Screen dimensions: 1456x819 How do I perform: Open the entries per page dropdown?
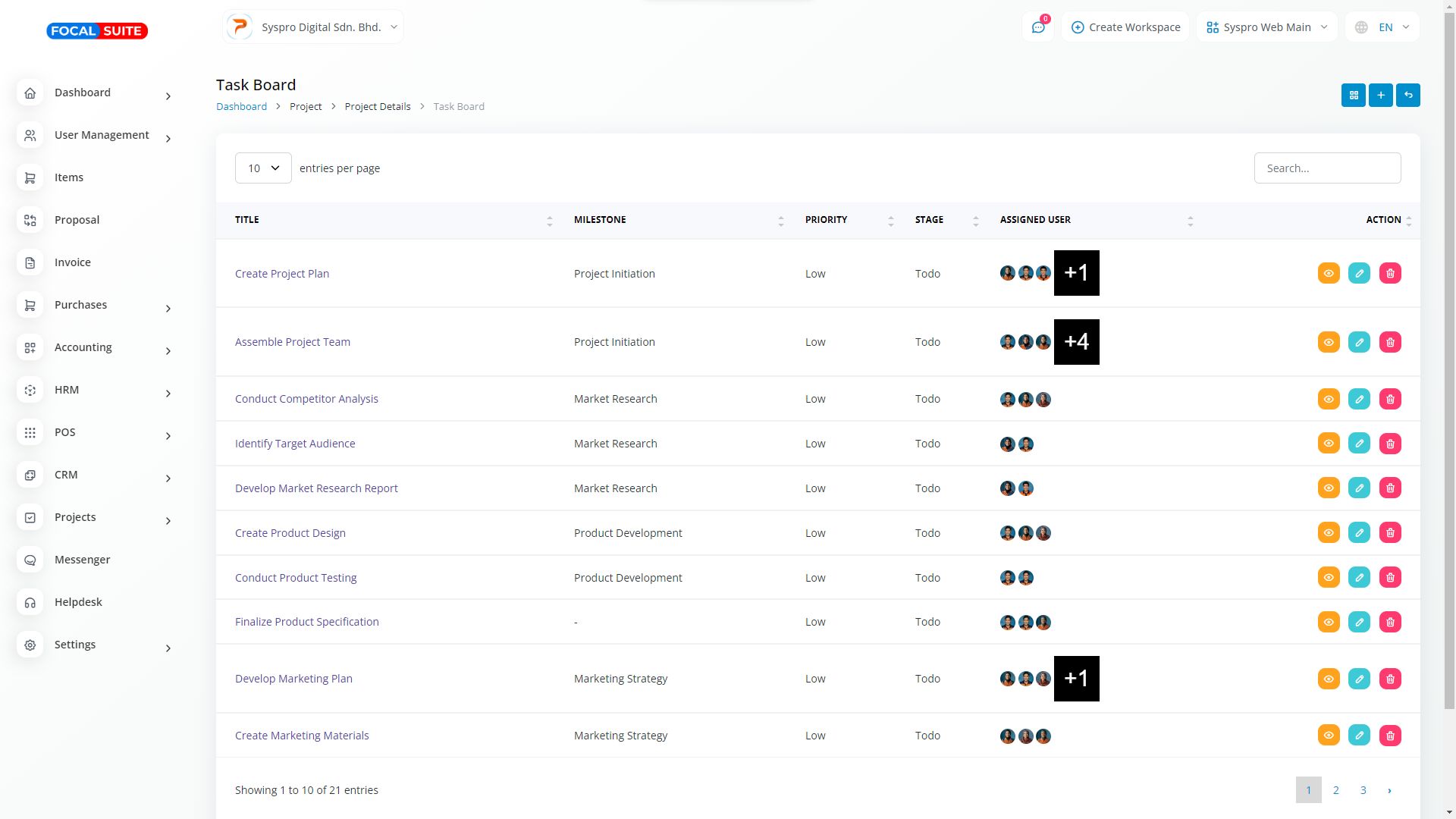pos(262,168)
